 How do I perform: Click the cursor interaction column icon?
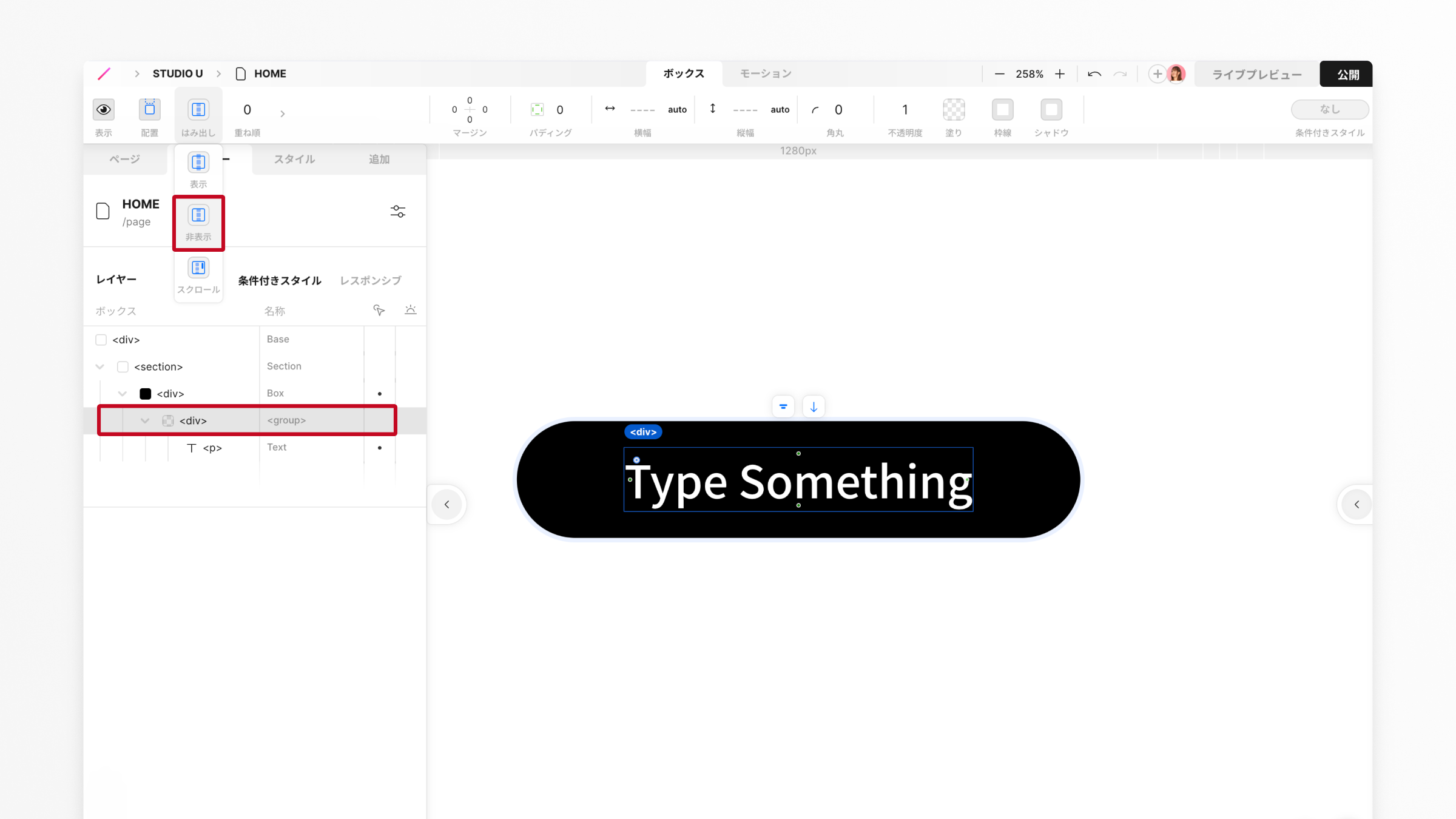click(x=379, y=311)
